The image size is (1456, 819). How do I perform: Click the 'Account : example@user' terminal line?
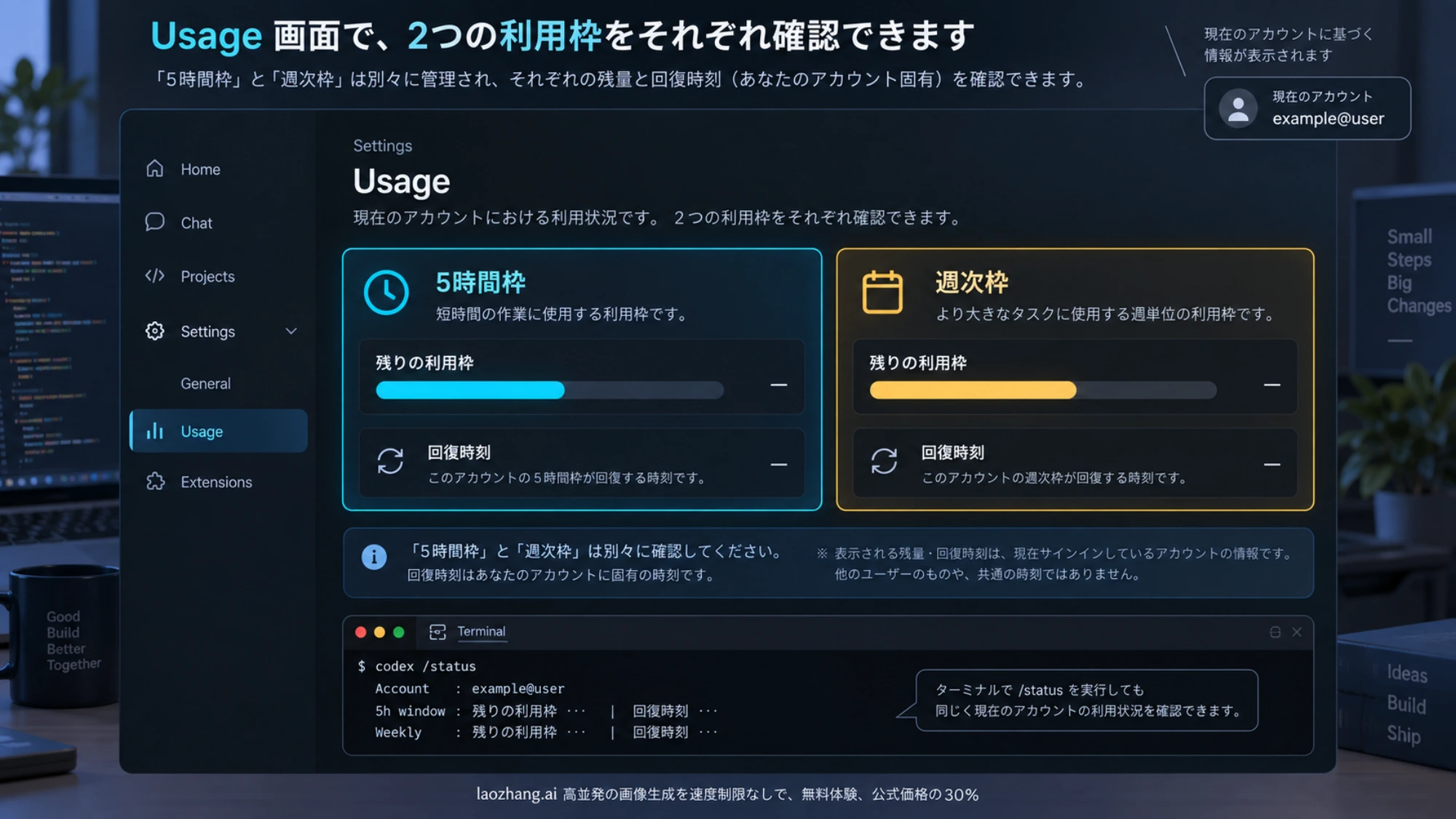click(x=470, y=689)
